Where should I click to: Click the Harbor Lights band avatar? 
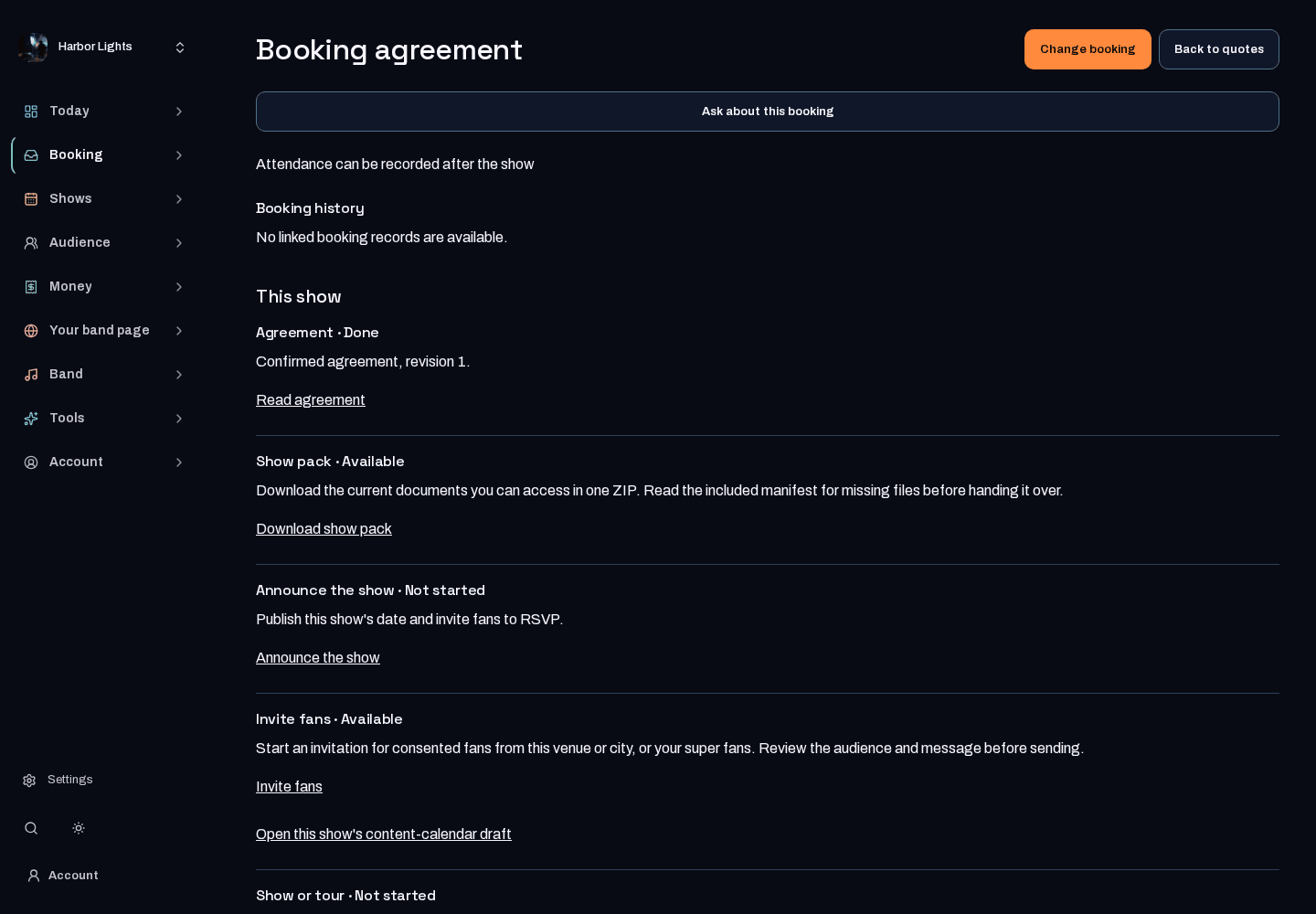click(33, 47)
